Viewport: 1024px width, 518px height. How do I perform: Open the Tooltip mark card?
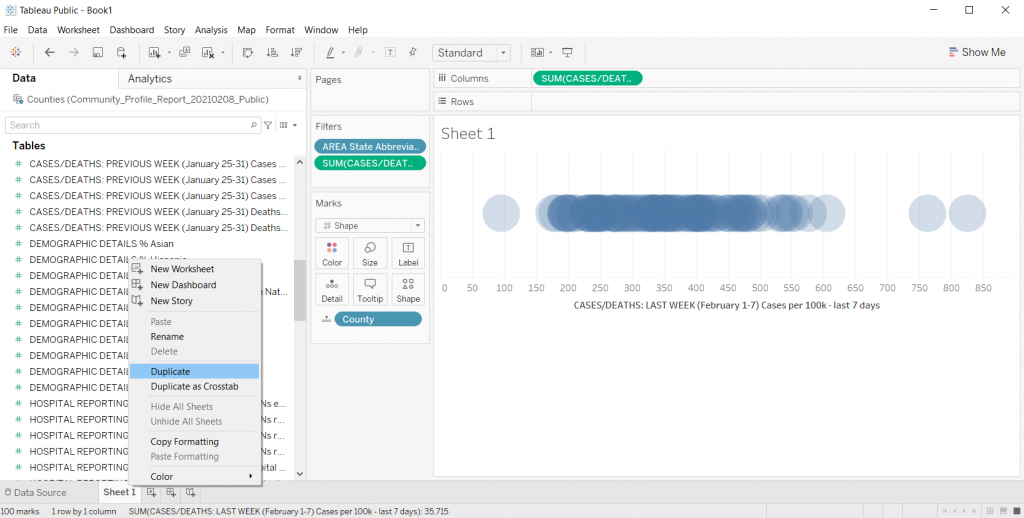click(x=370, y=290)
